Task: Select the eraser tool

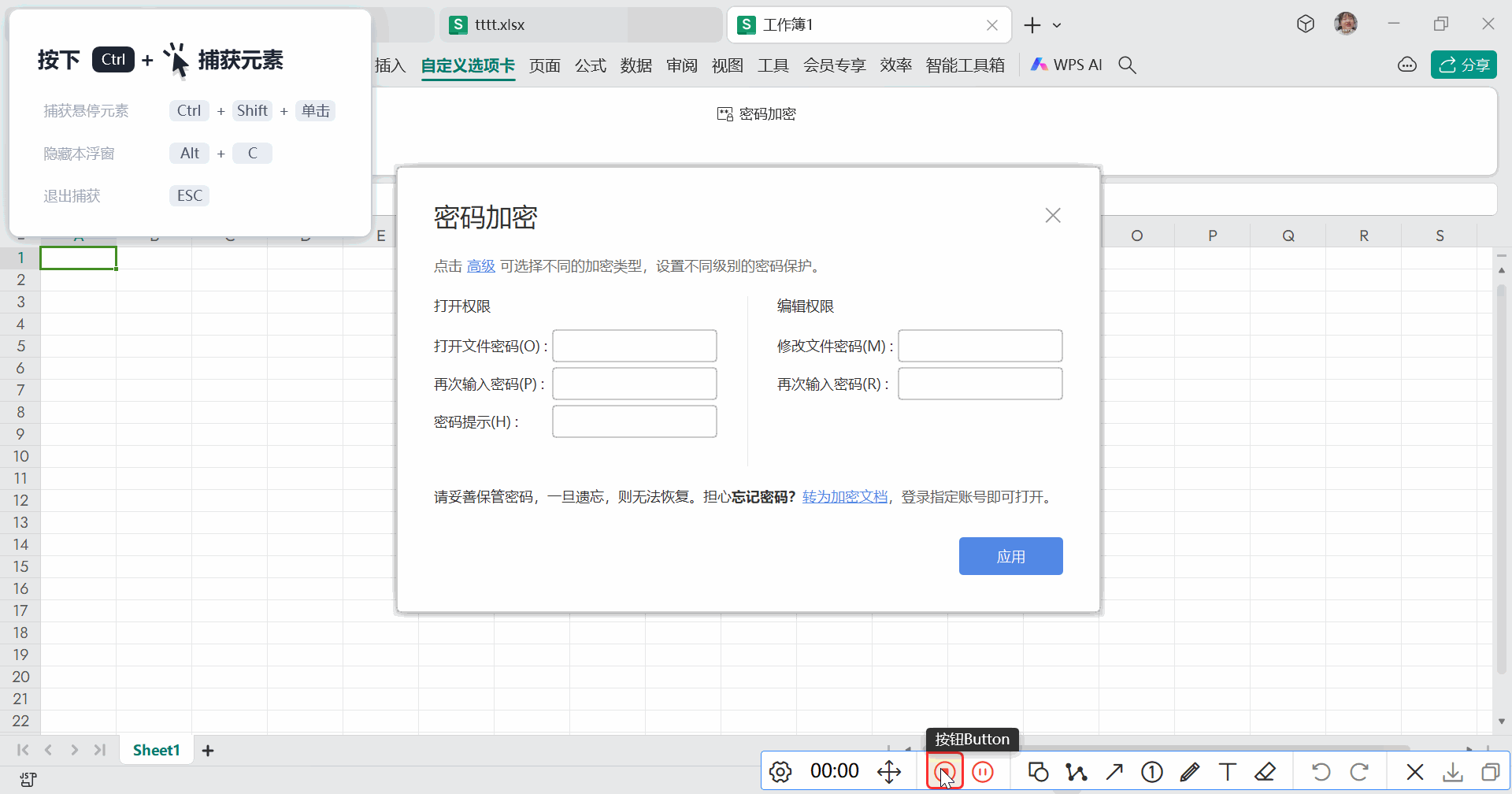Action: coord(1265,772)
